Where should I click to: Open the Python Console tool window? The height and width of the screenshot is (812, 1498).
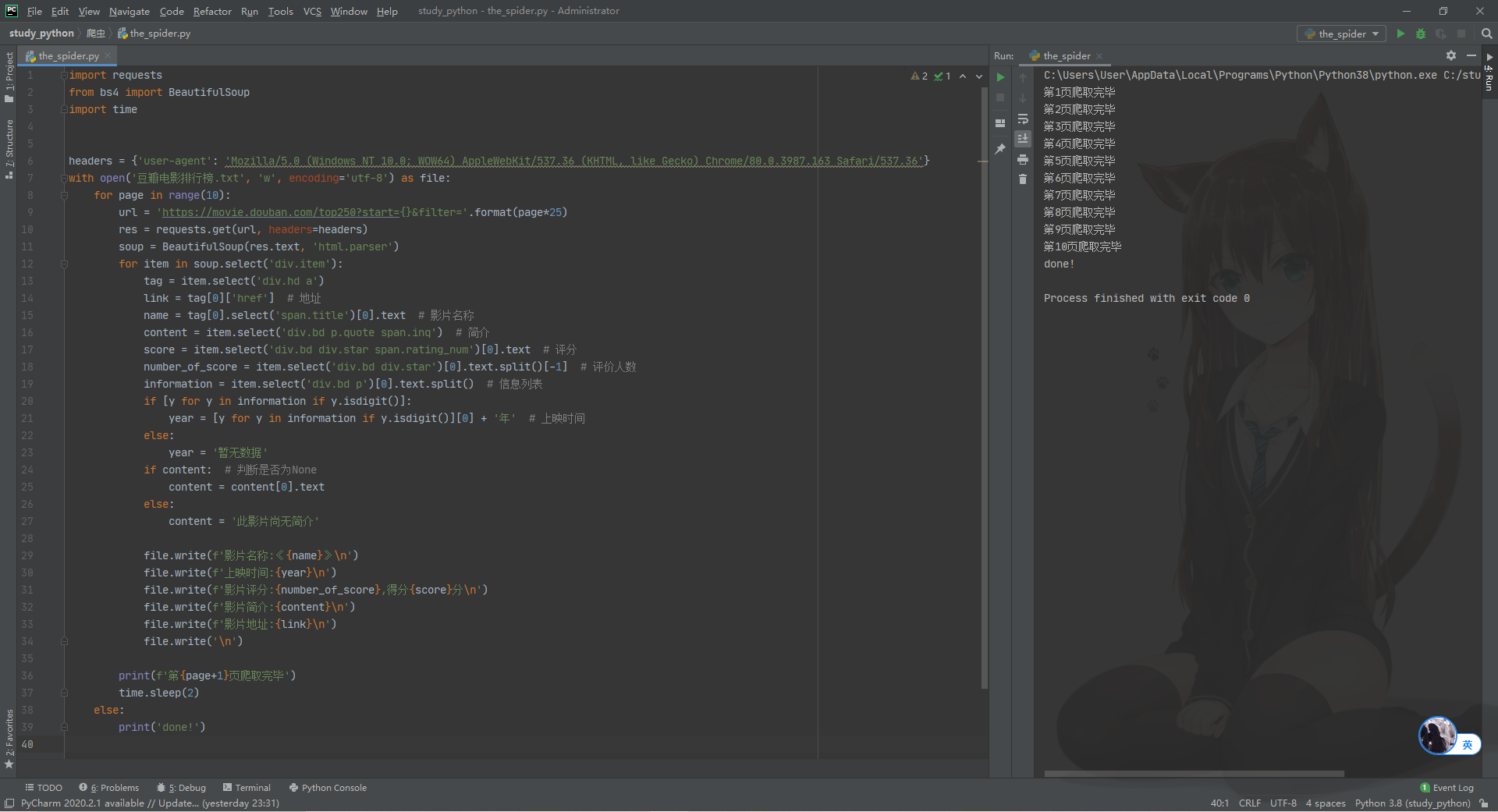(x=328, y=788)
